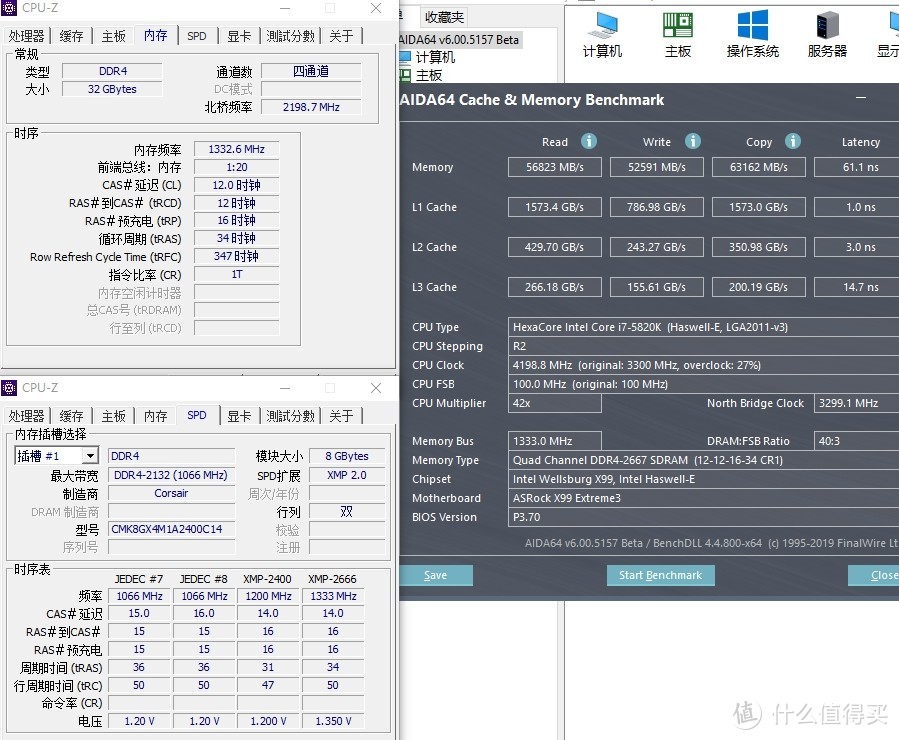Click Close button in benchmark window

pos(874,575)
